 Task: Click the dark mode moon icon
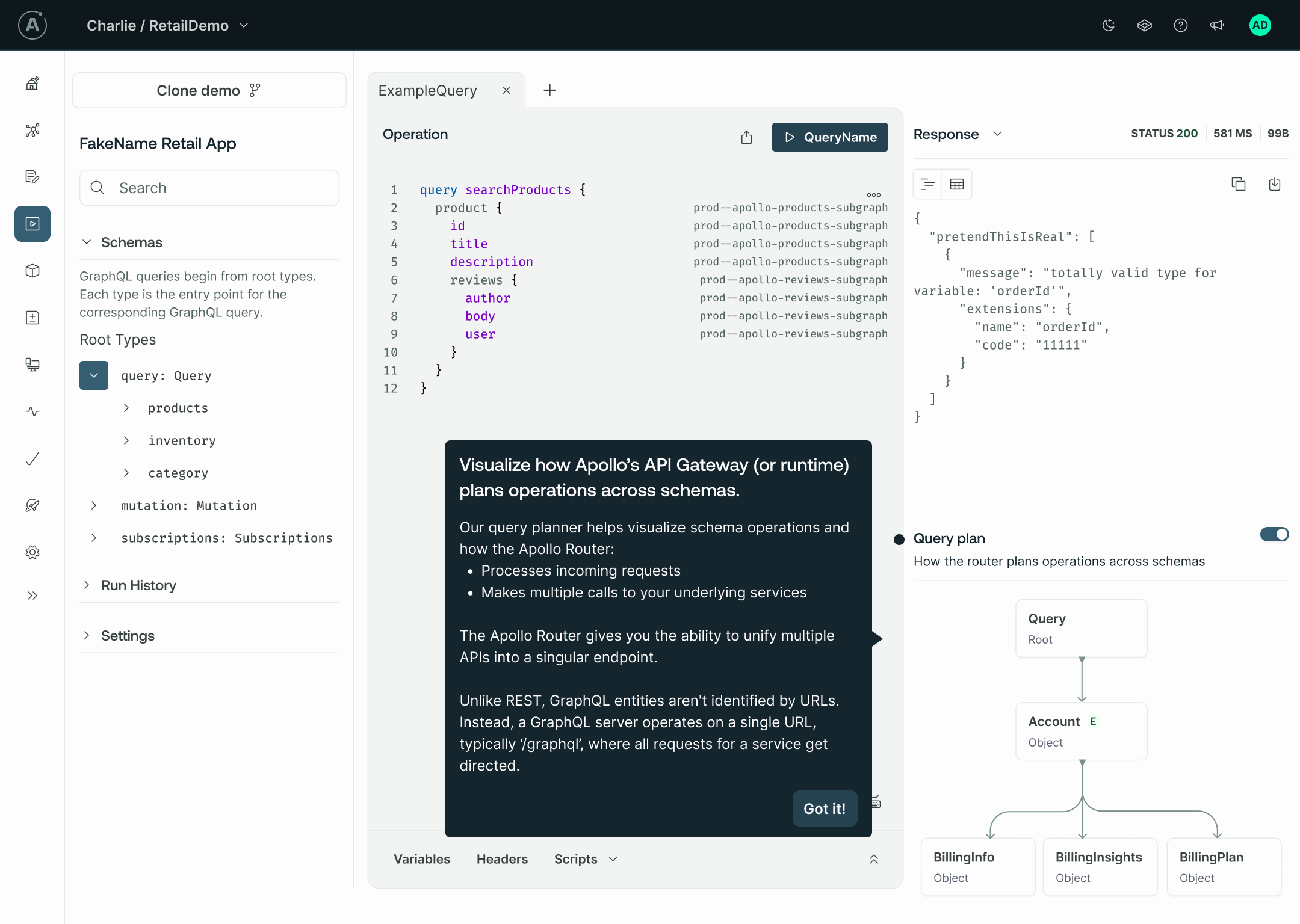click(x=1108, y=25)
